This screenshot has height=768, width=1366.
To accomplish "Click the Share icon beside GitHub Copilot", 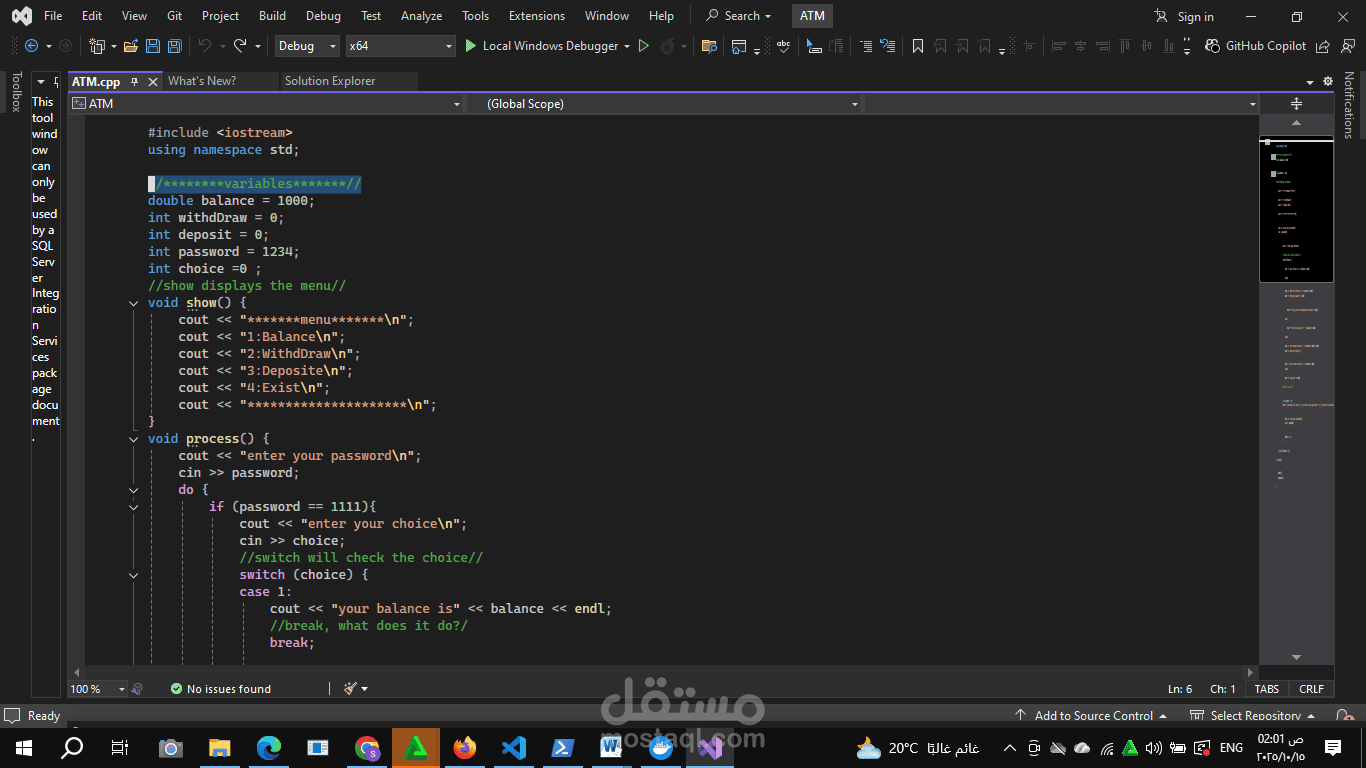I will [x=1323, y=46].
